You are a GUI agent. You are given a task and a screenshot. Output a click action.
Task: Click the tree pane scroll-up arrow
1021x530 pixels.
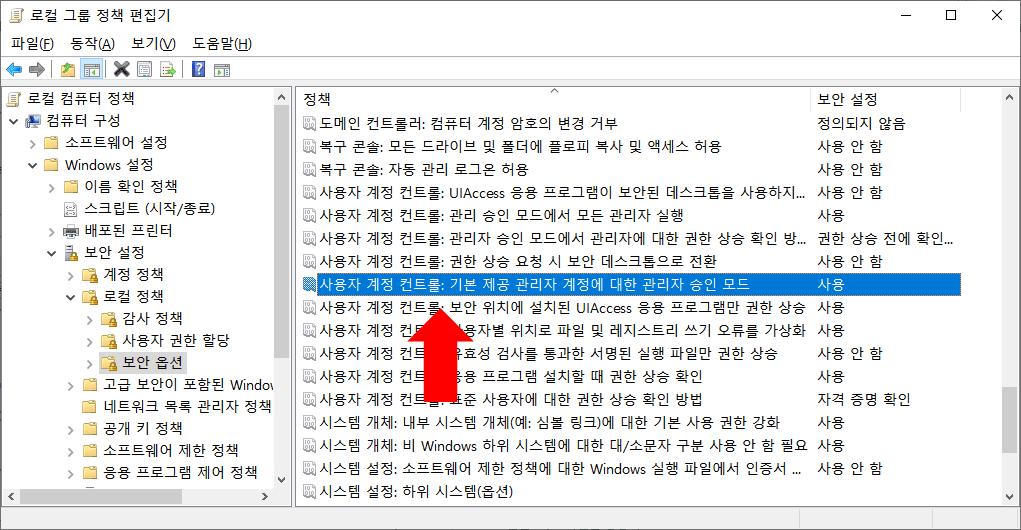281,98
